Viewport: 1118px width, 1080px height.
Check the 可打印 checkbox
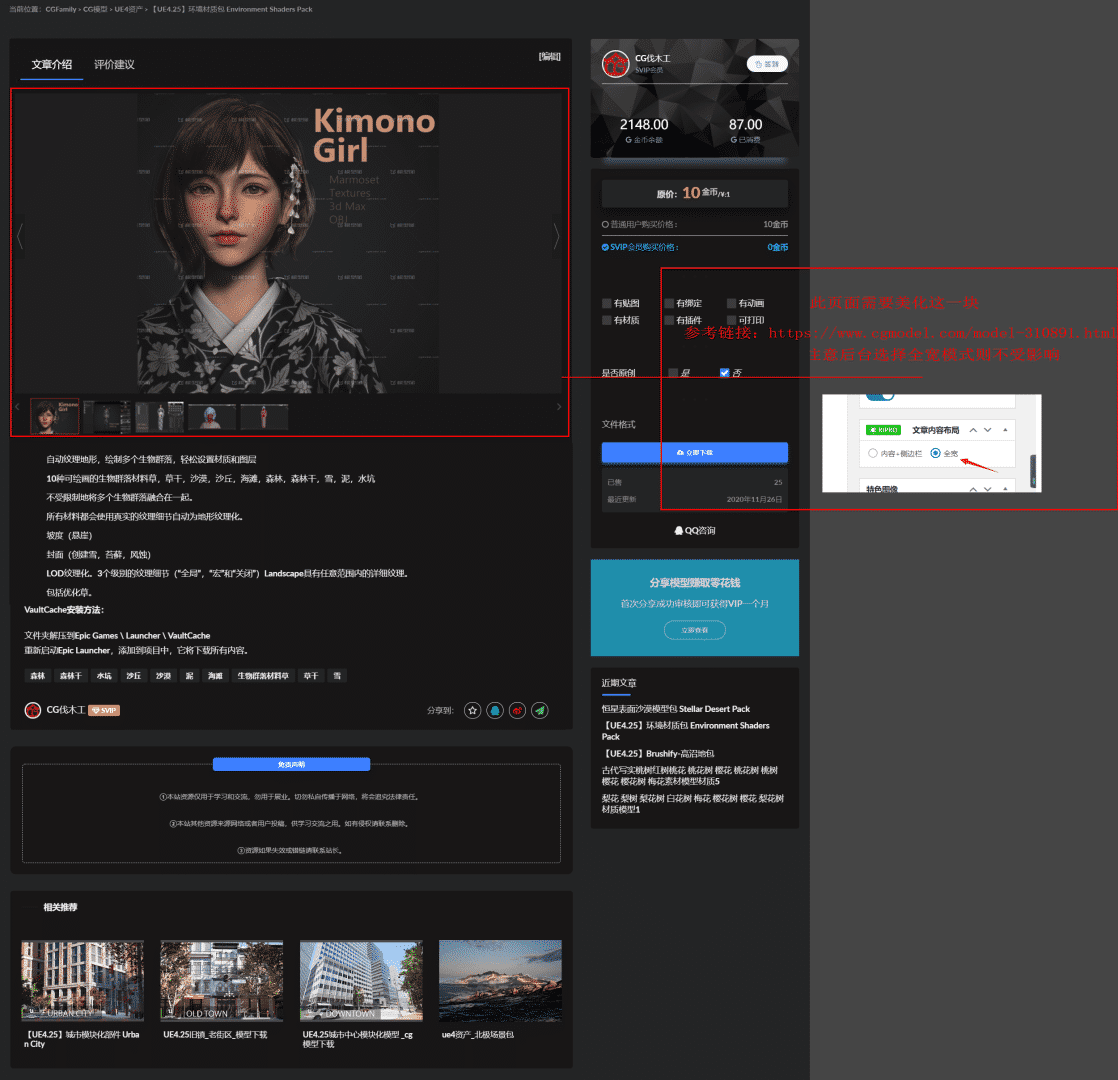(732, 321)
